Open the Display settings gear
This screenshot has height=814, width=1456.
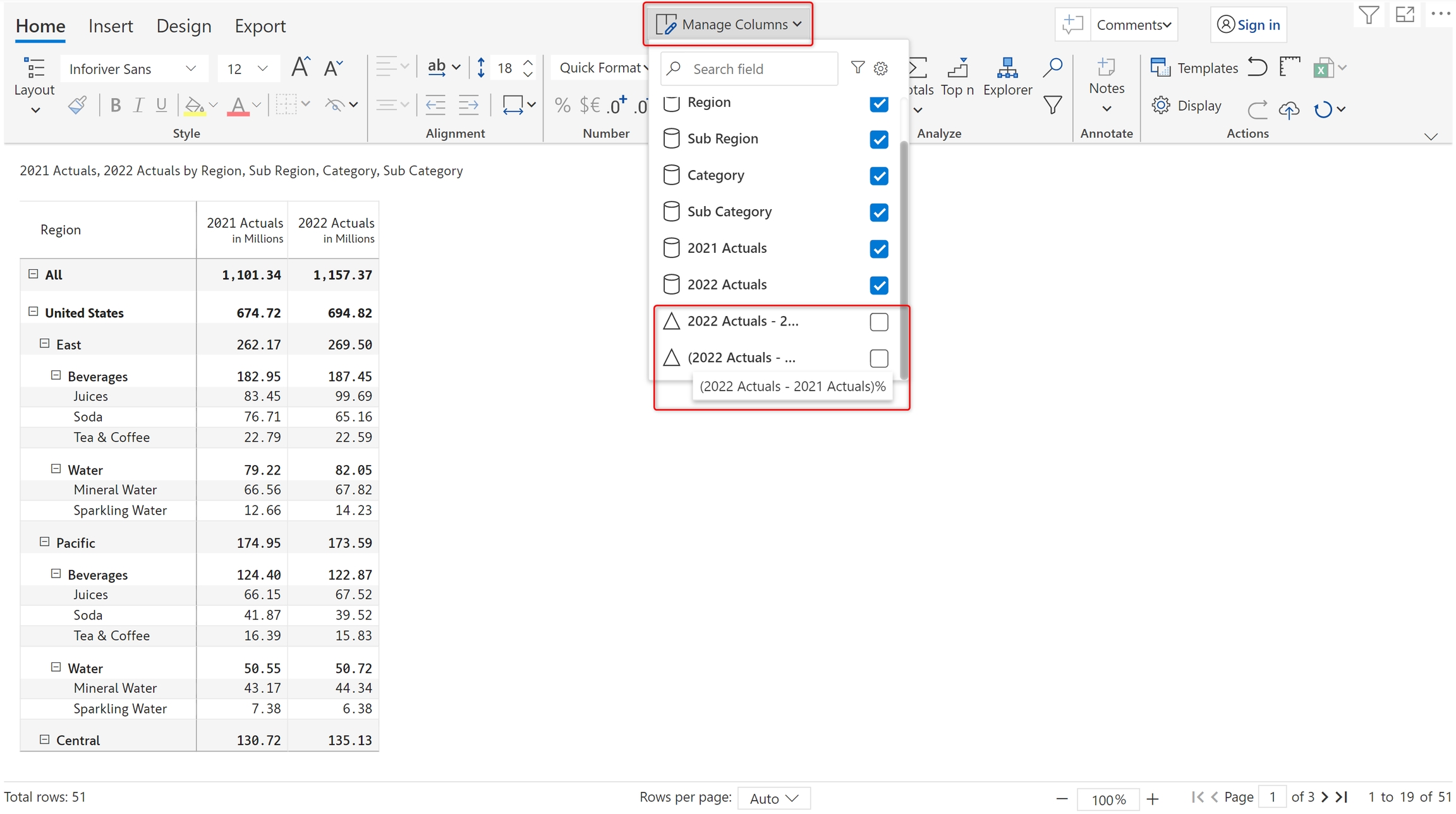tap(1161, 106)
